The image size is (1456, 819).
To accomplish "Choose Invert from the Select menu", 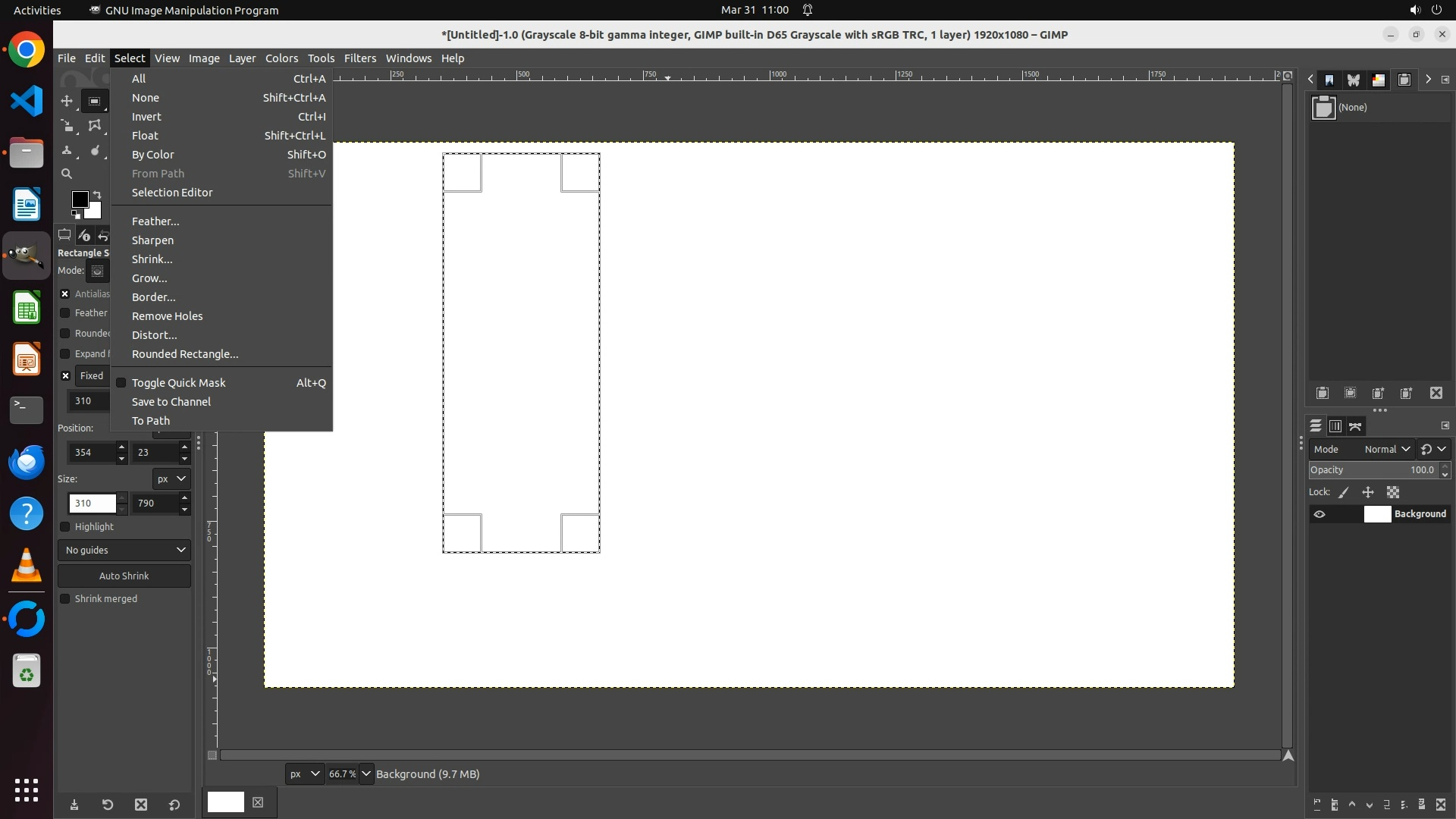I will [146, 117].
